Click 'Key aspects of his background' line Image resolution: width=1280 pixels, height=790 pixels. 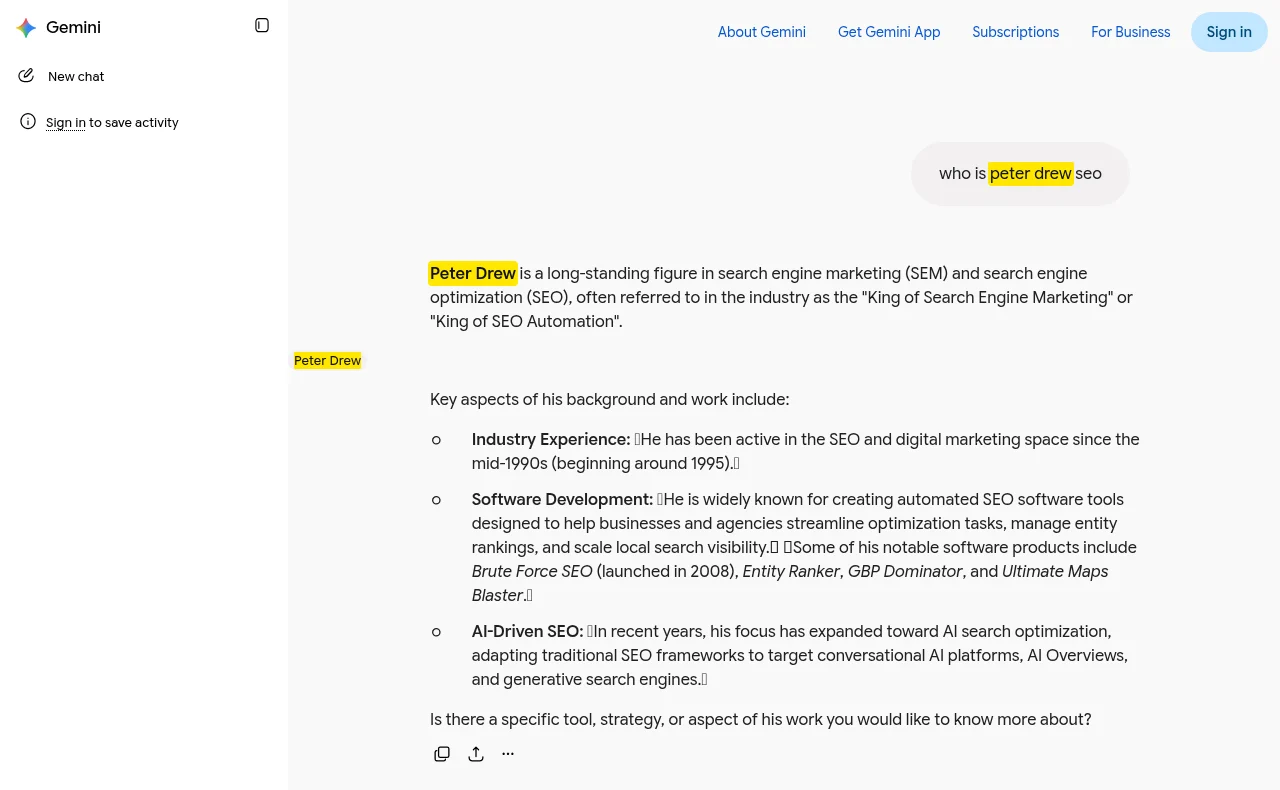click(x=609, y=399)
